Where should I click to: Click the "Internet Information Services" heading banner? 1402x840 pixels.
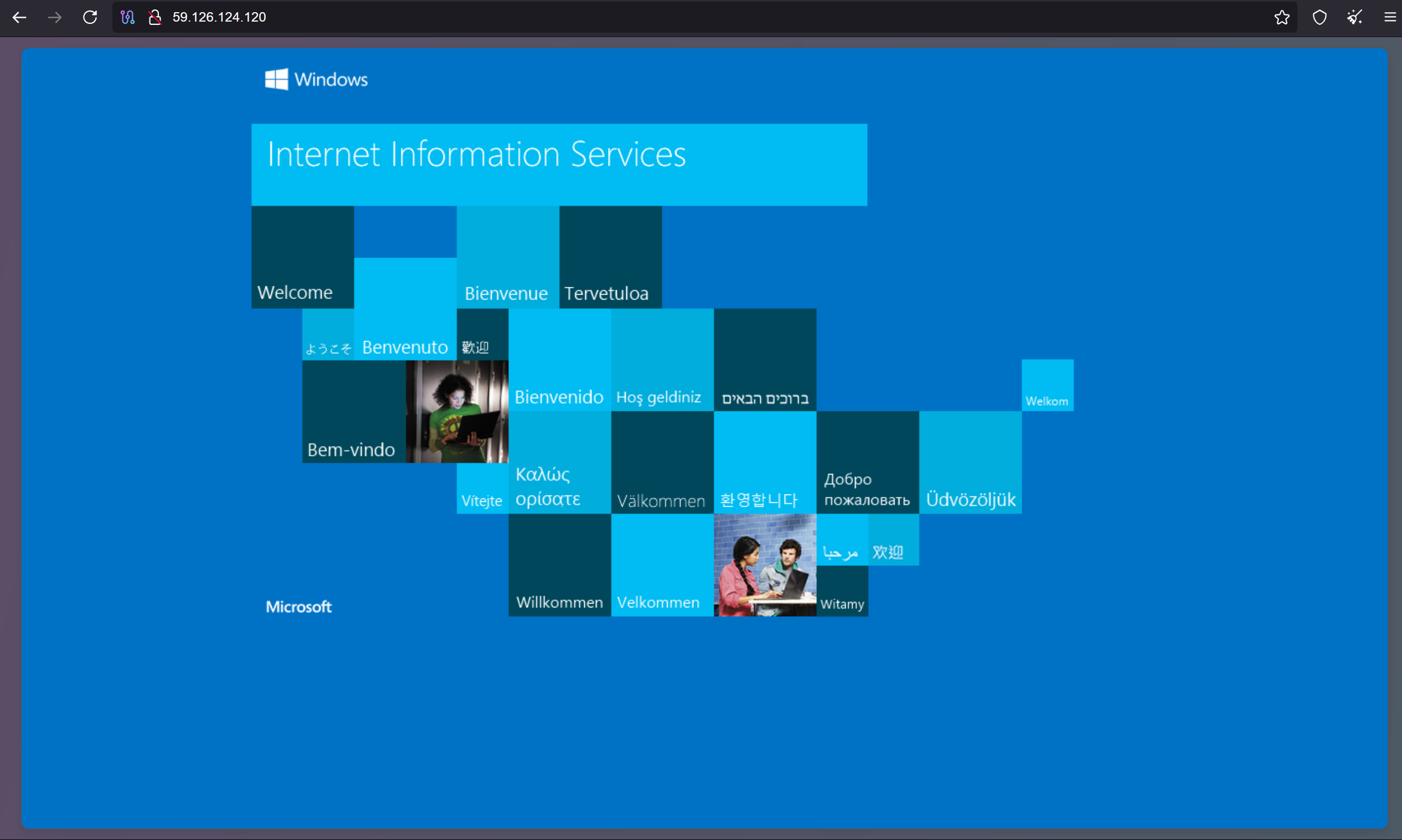tap(559, 164)
